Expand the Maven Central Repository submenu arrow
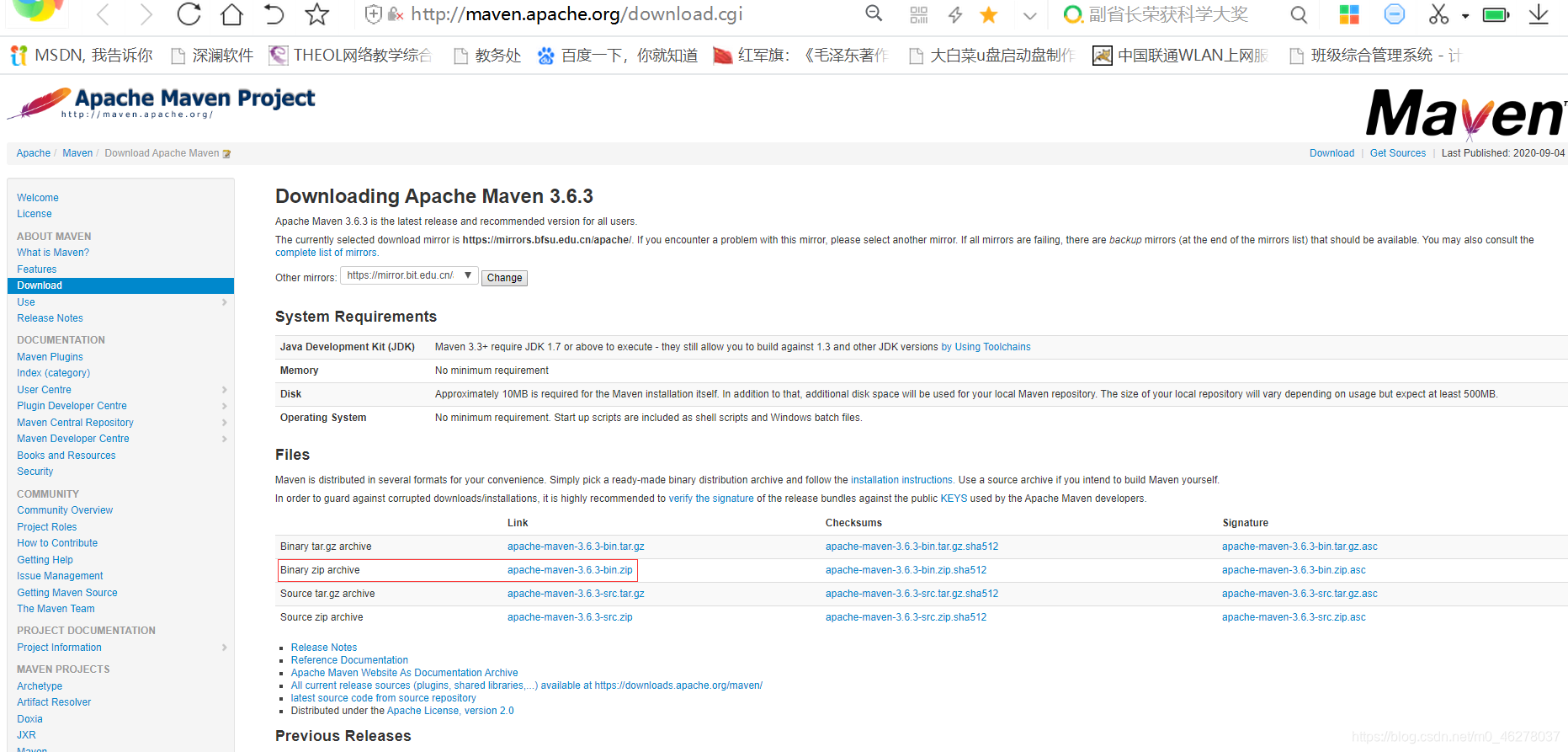 pyautogui.click(x=225, y=423)
